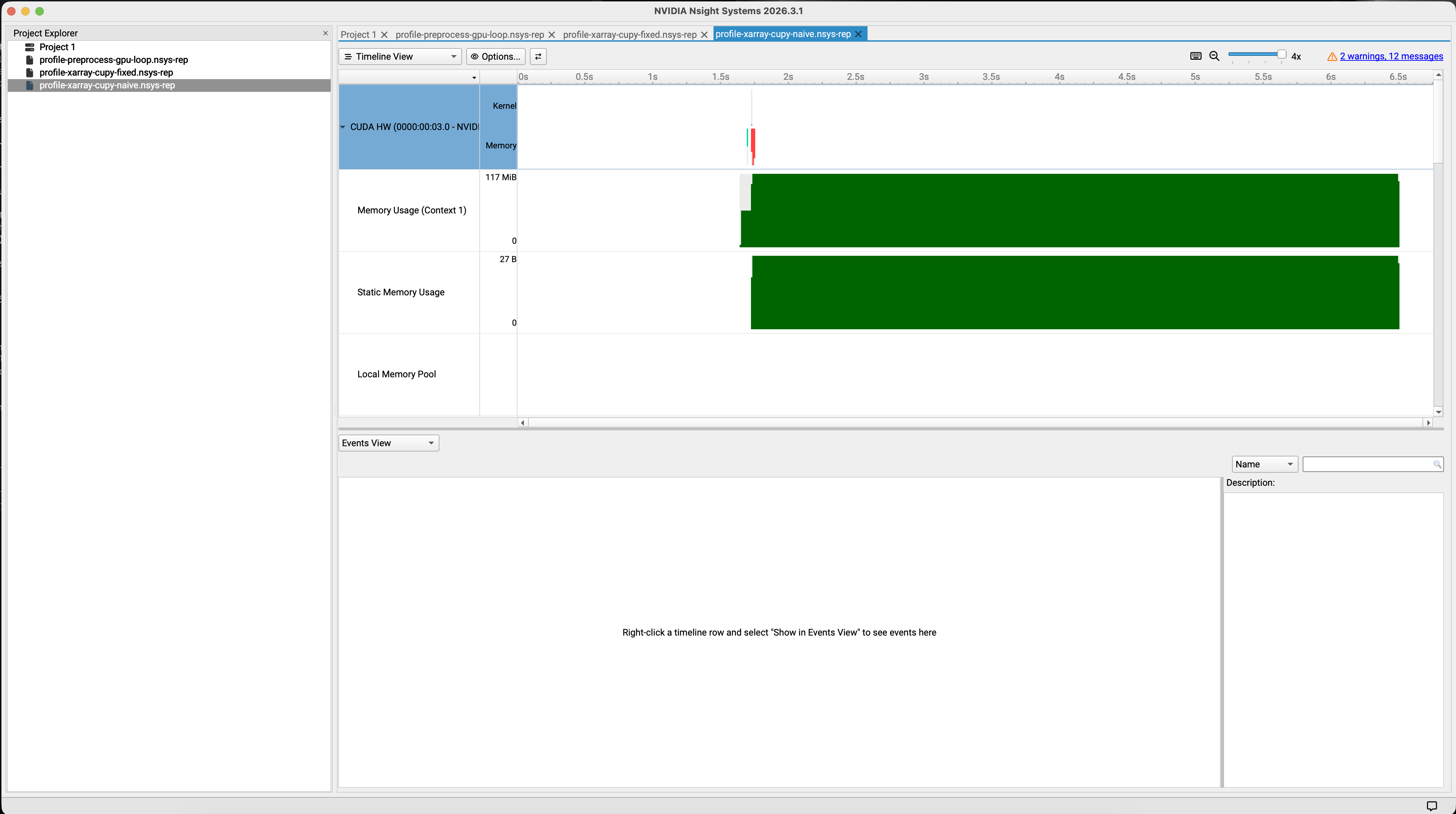
Task: Click the 4s mark on the time ruler
Action: (1059, 77)
